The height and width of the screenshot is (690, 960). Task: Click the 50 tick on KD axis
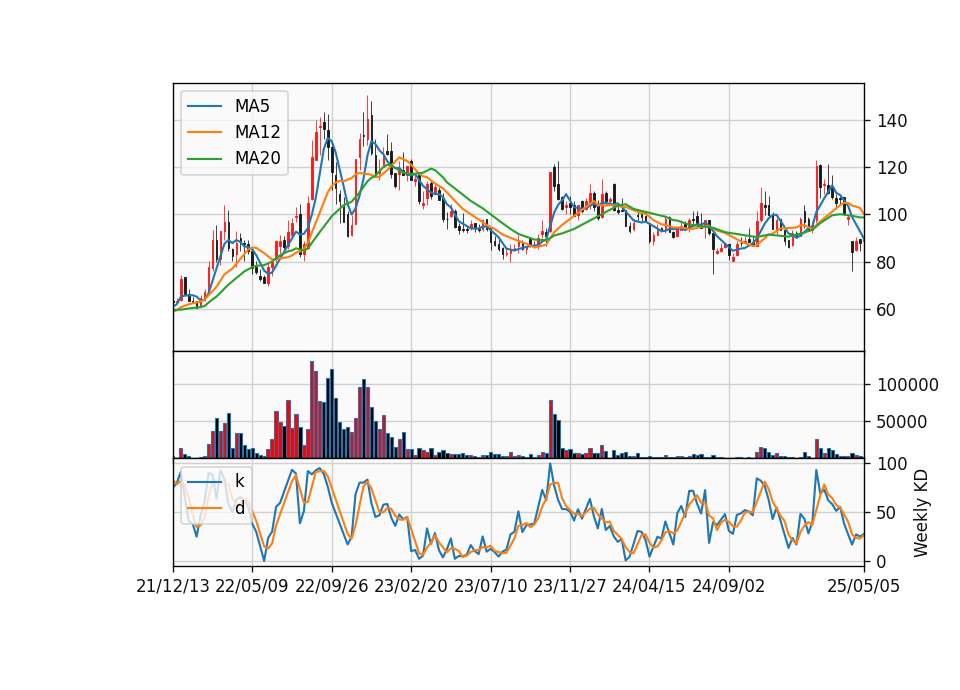[x=887, y=512]
